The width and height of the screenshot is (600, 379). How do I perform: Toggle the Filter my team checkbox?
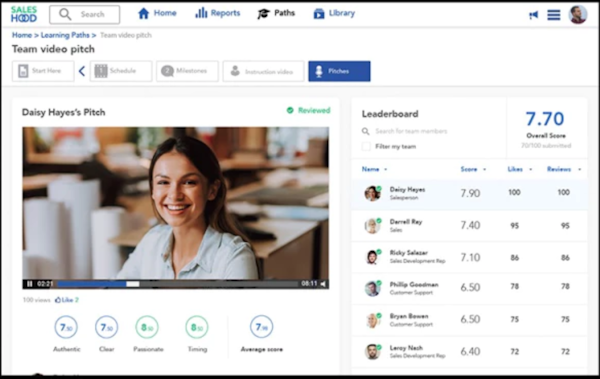tap(366, 146)
